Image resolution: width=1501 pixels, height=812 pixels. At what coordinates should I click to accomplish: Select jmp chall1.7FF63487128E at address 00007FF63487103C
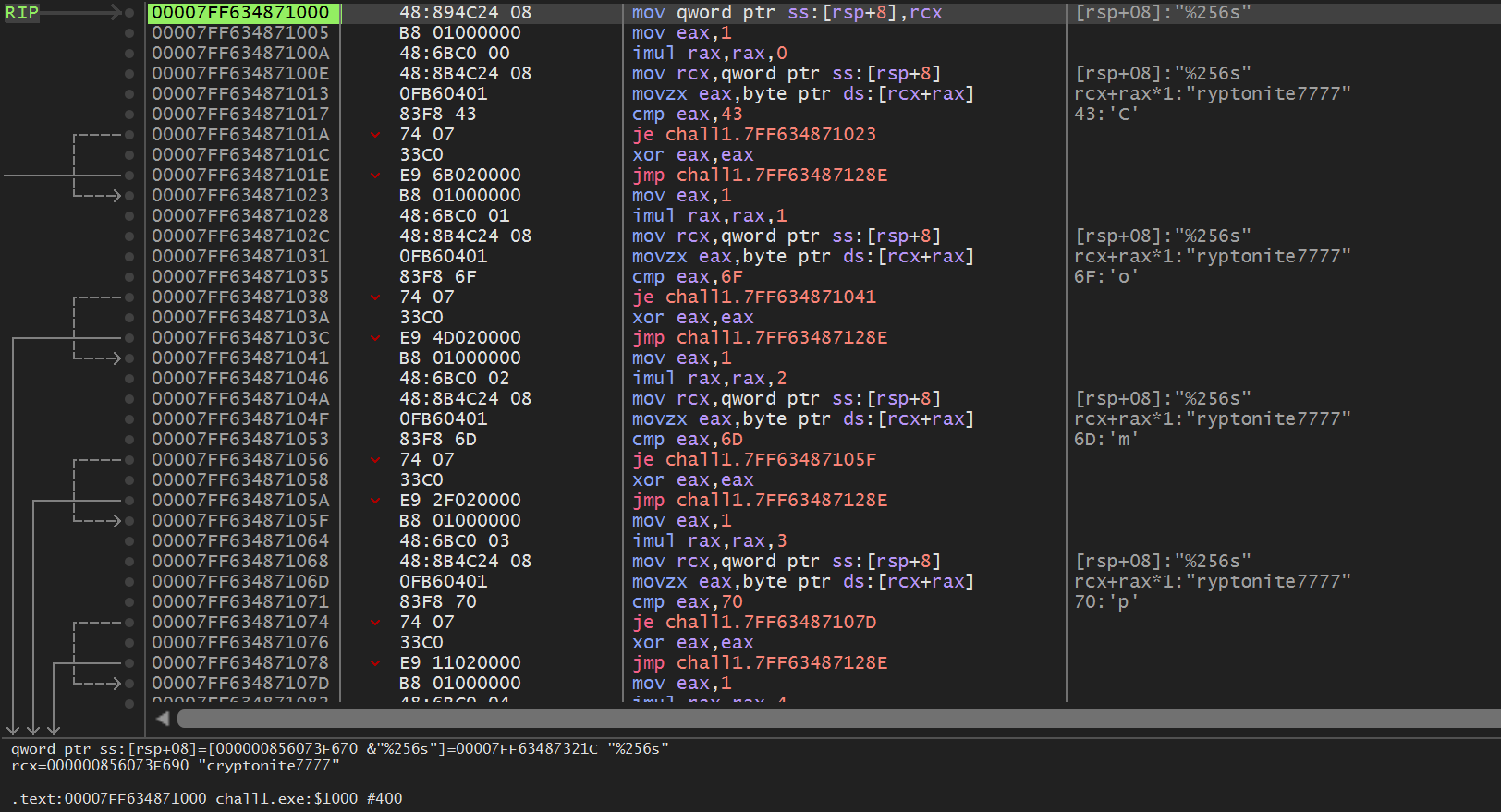pyautogui.click(x=759, y=338)
